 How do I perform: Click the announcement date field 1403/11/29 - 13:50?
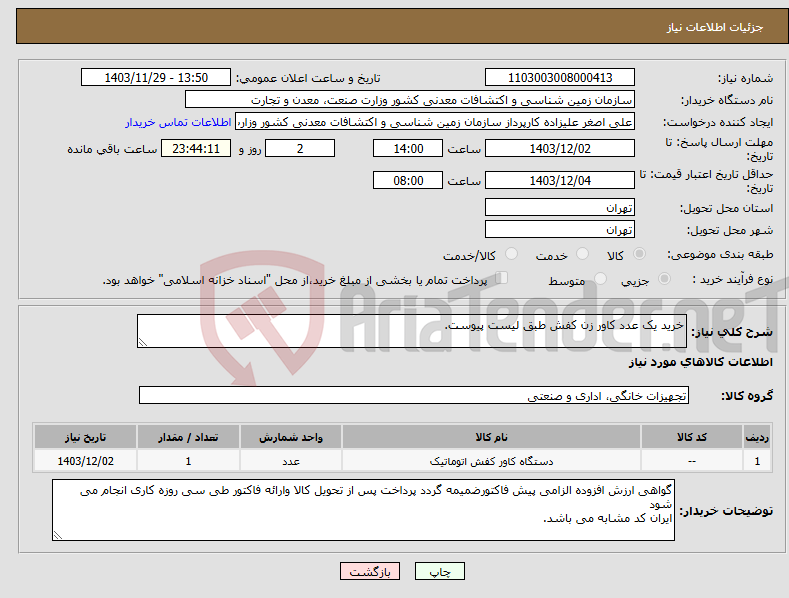pos(156,78)
